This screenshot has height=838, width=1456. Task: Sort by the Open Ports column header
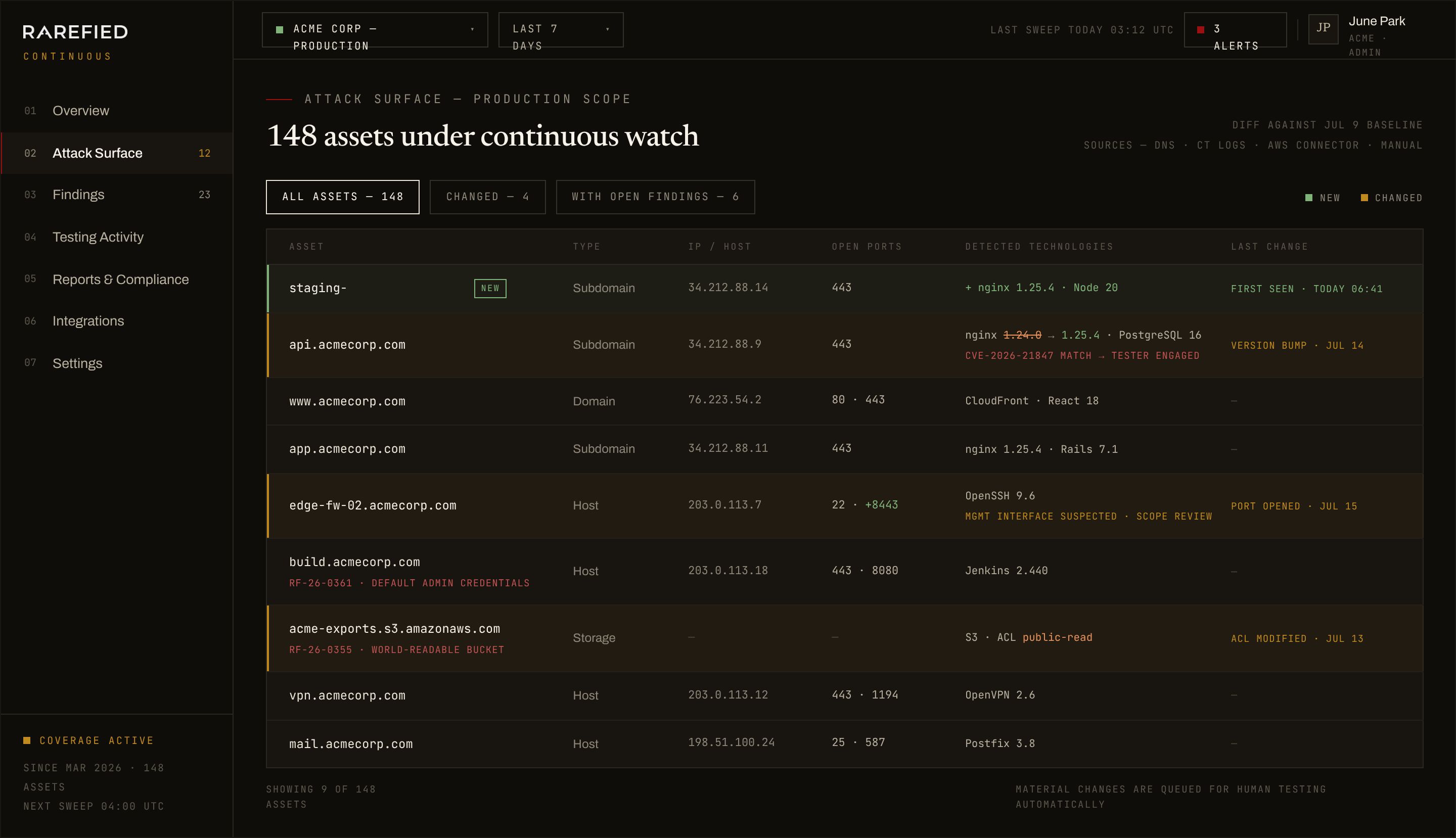click(867, 246)
